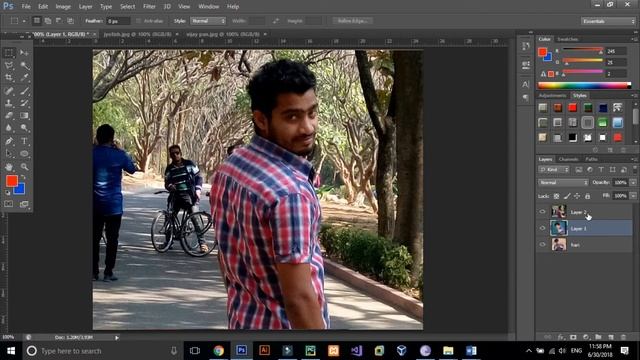Create new fill or adjustment layer

pyautogui.click(x=586, y=337)
